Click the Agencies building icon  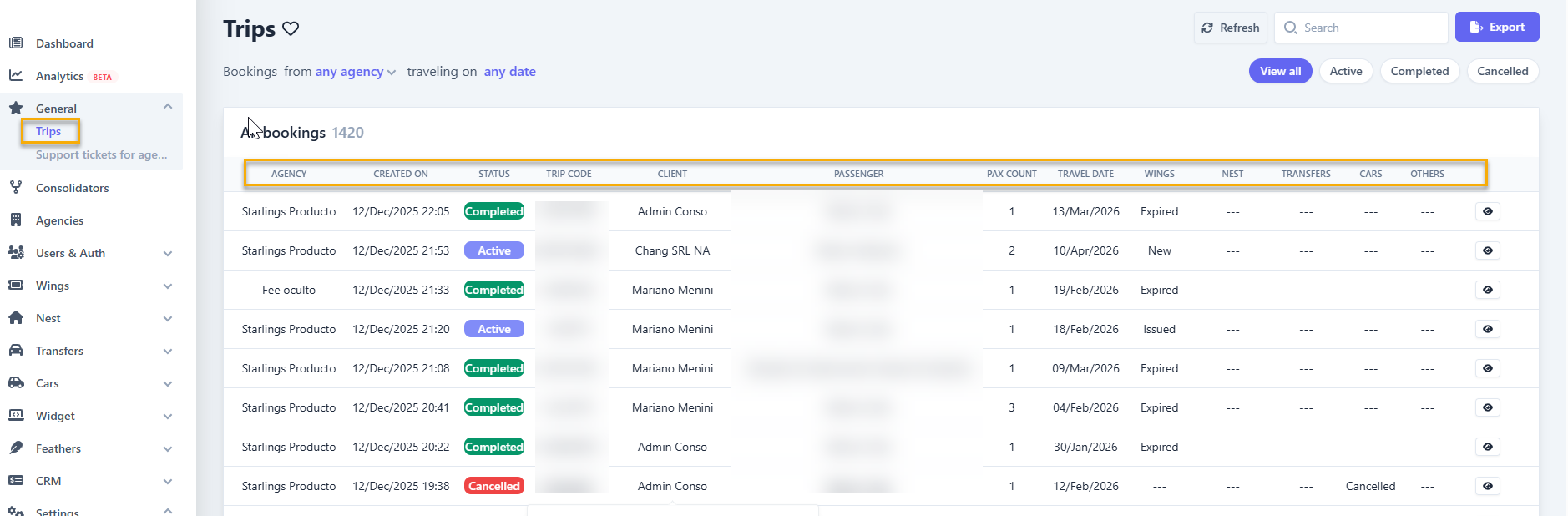16,220
